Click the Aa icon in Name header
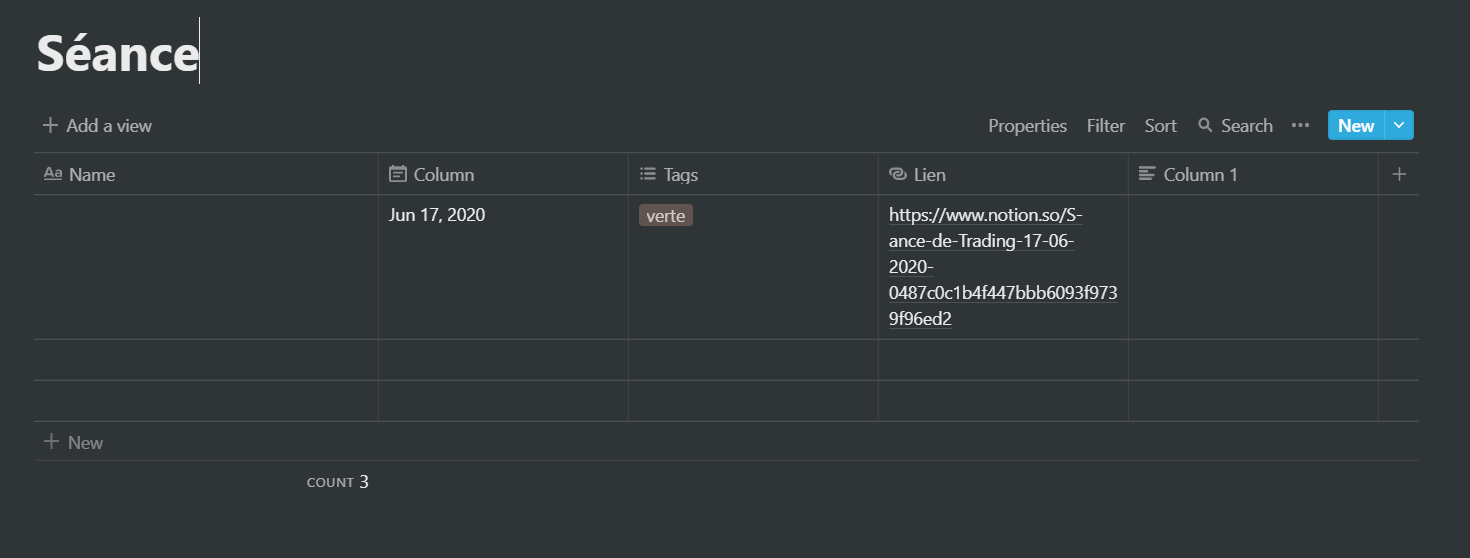Image resolution: width=1470 pixels, height=558 pixels. point(53,174)
